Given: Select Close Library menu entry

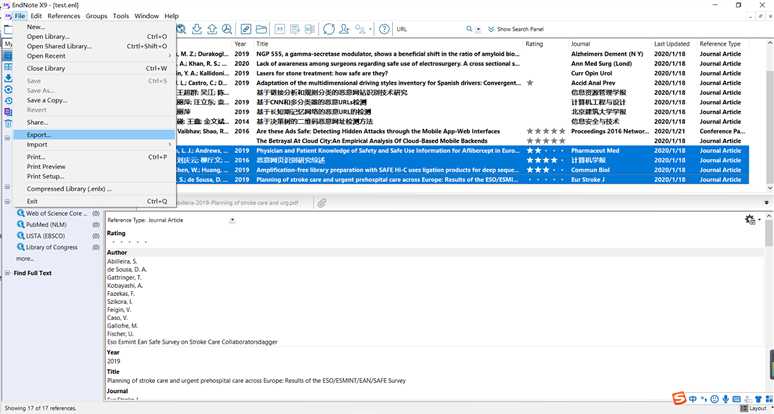Looking at the screenshot, I should click(x=94, y=69).
